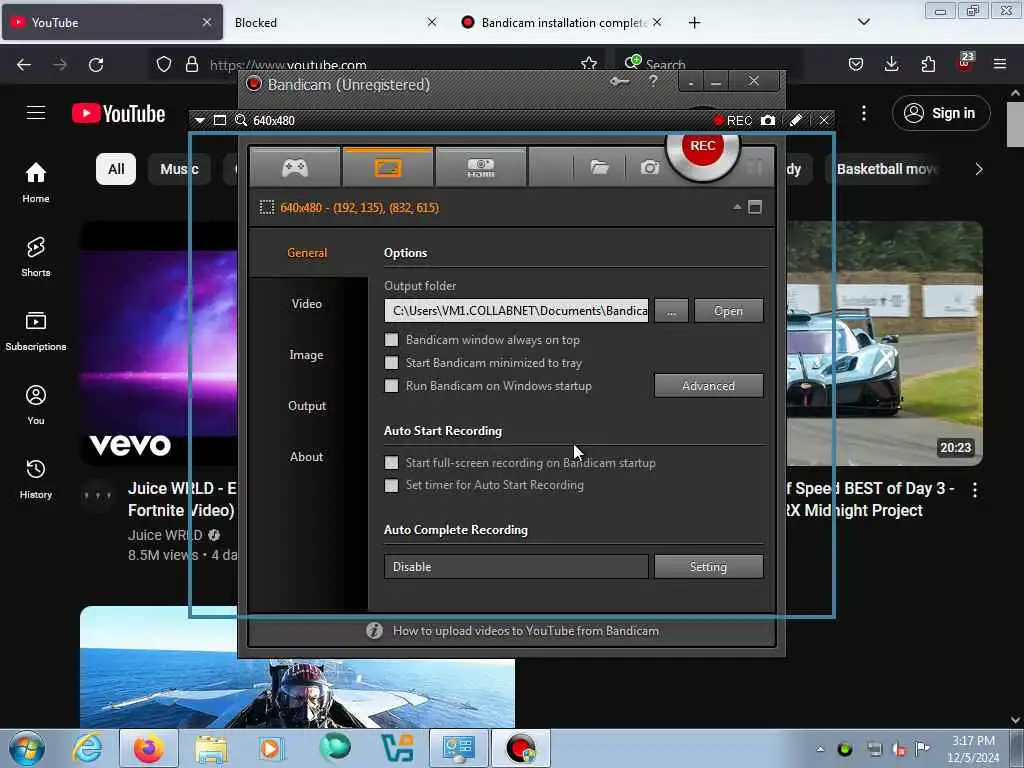
Task: Select Bandicam game recording mode gamepad icon
Action: (295, 168)
